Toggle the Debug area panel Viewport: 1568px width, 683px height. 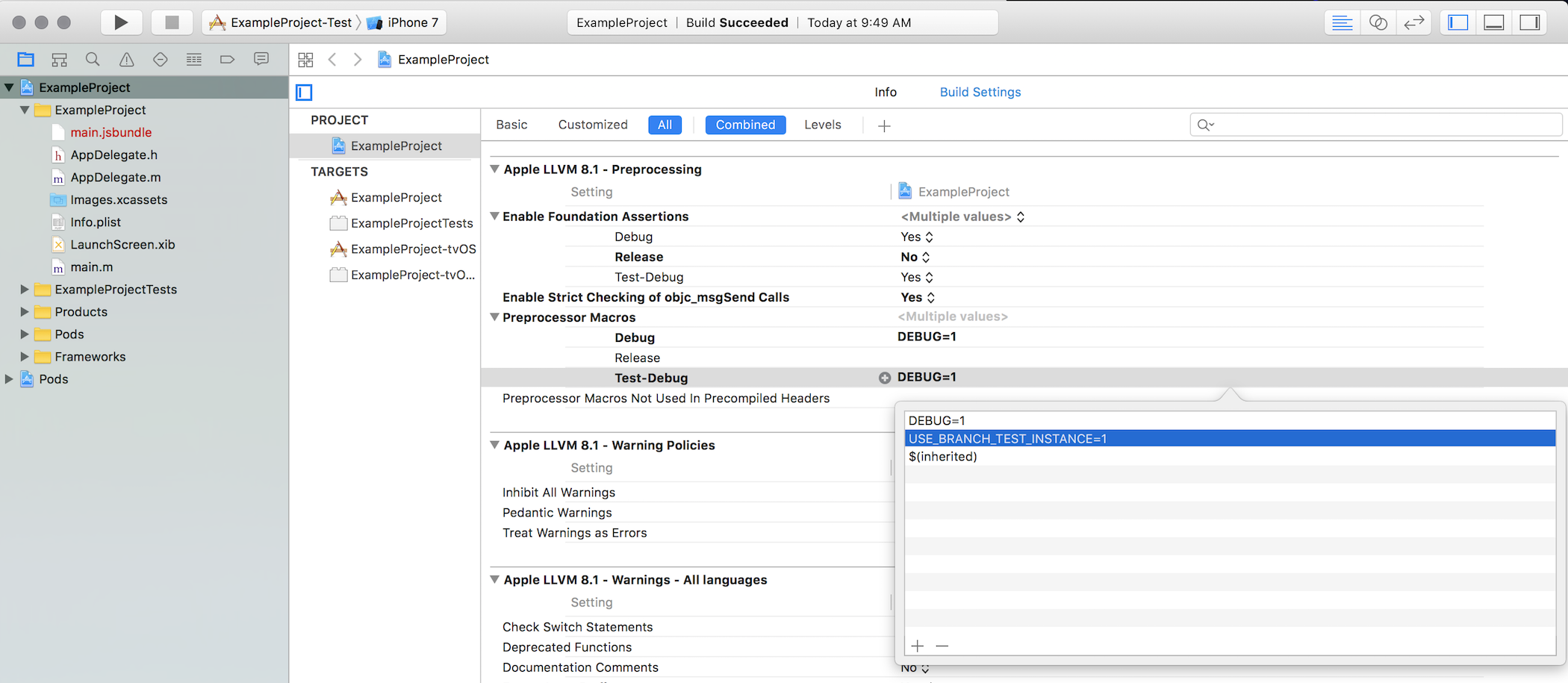[1493, 22]
